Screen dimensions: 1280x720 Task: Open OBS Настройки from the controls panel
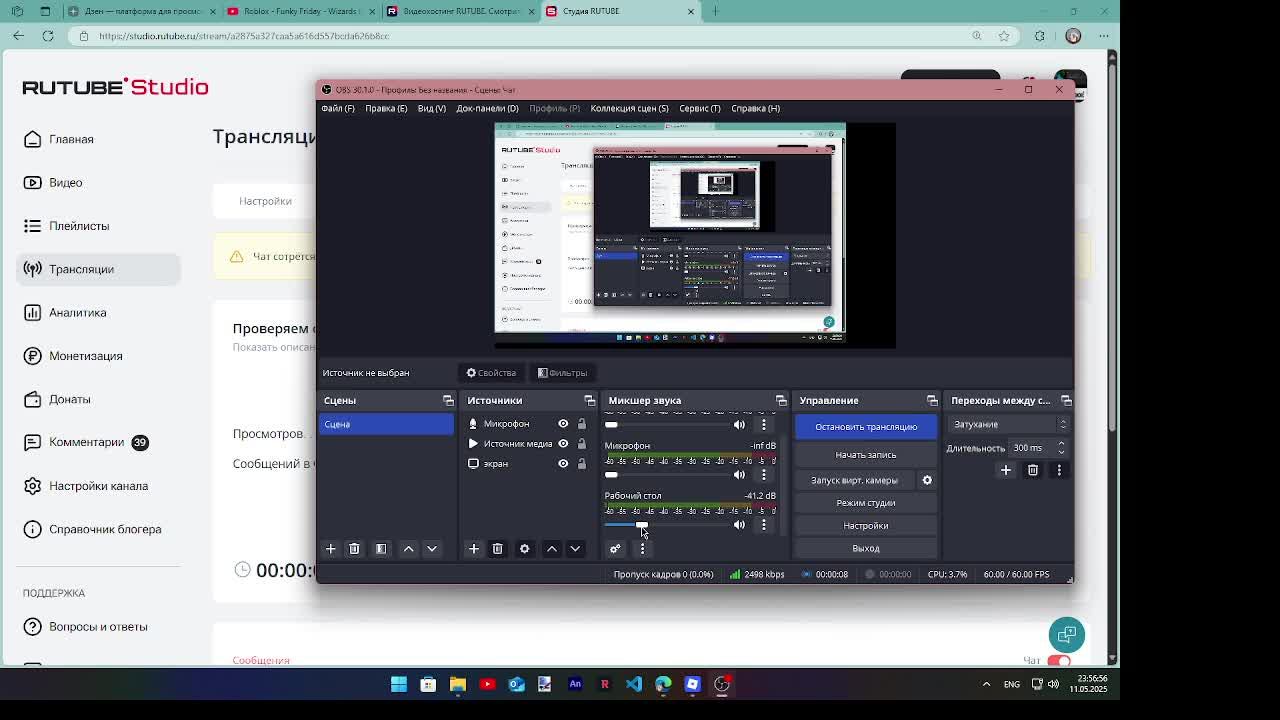(866, 526)
